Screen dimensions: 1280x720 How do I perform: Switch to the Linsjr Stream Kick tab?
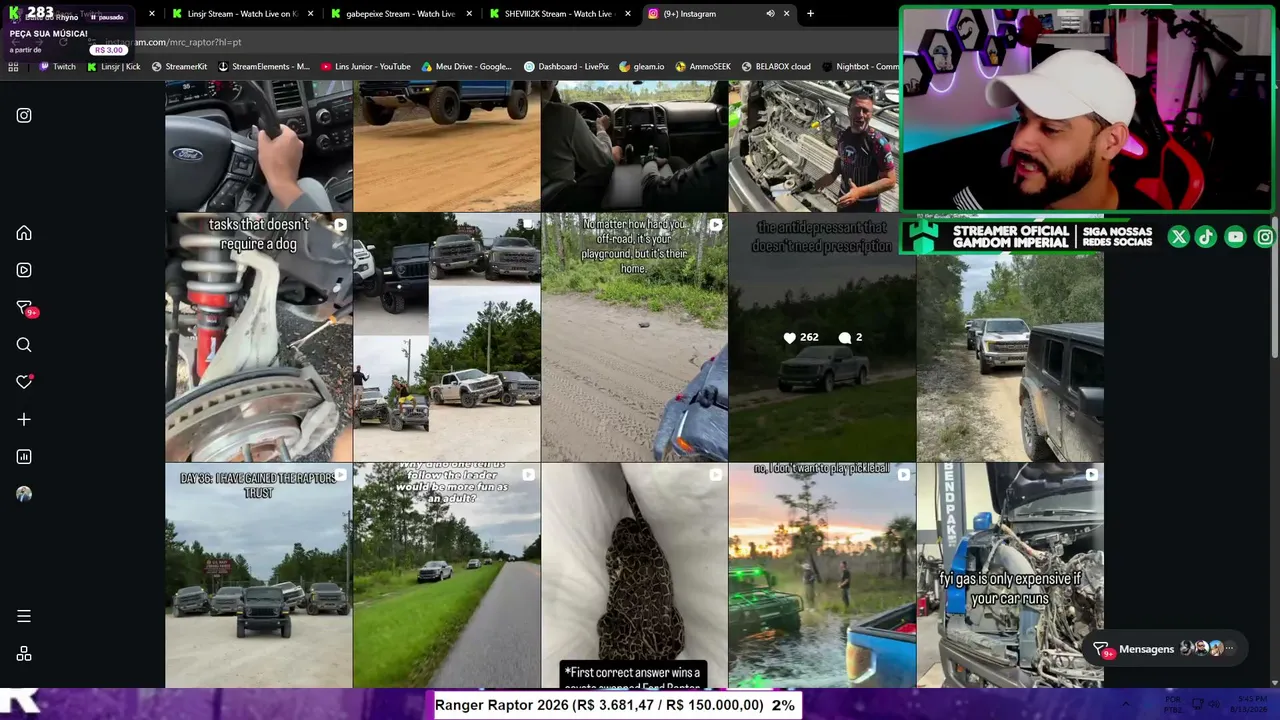coord(241,14)
